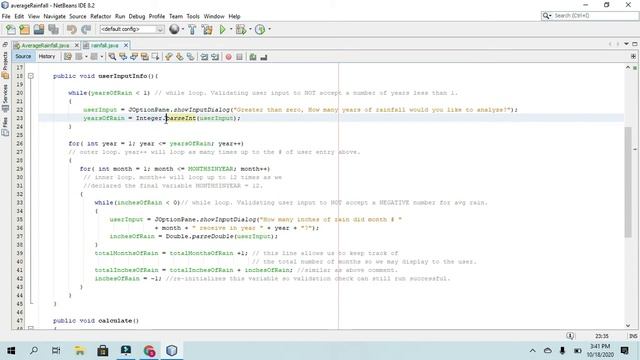Build the project with the hammer icon

[192, 29]
